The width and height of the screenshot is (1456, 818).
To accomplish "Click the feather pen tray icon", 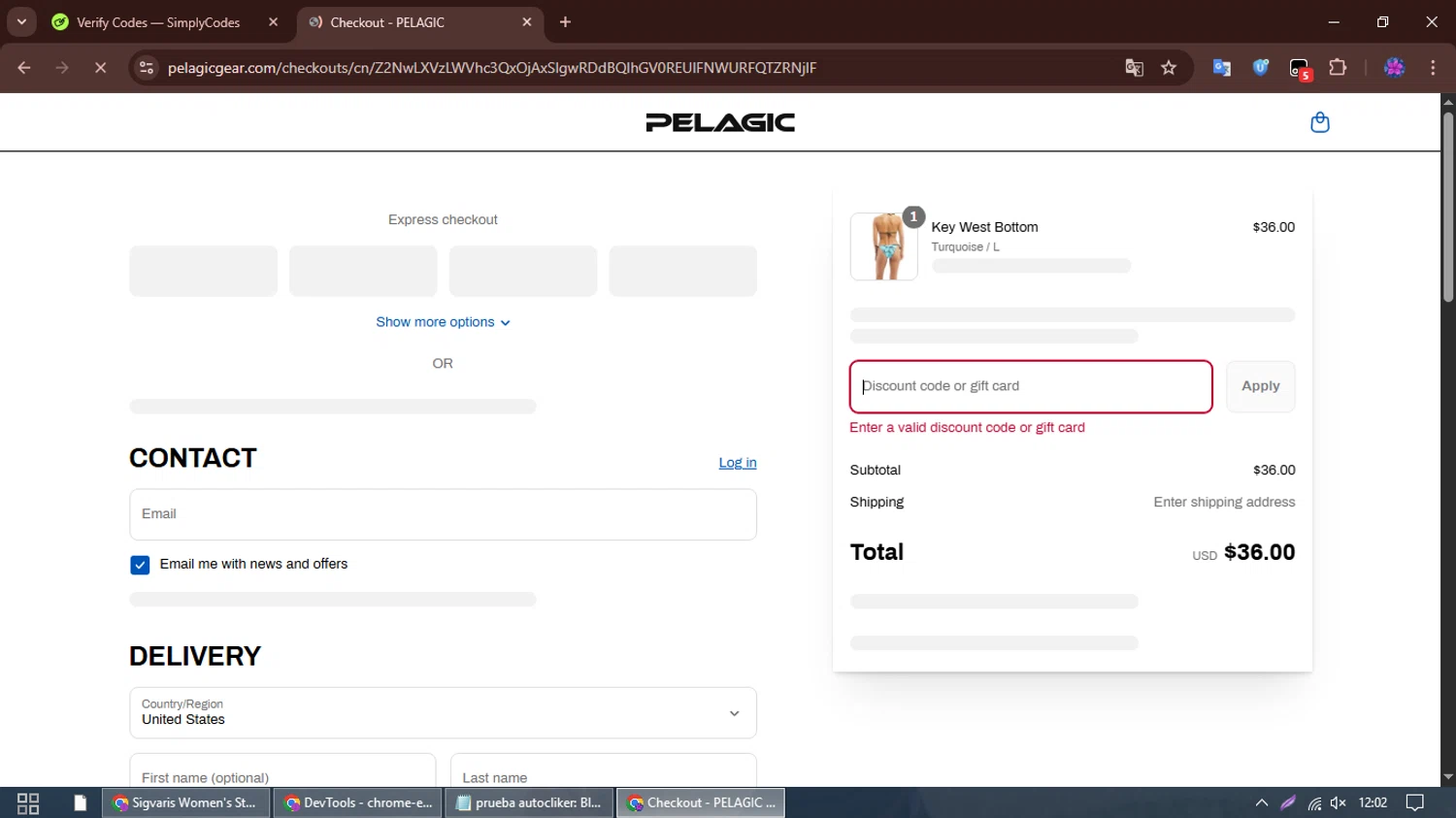I will [1288, 802].
